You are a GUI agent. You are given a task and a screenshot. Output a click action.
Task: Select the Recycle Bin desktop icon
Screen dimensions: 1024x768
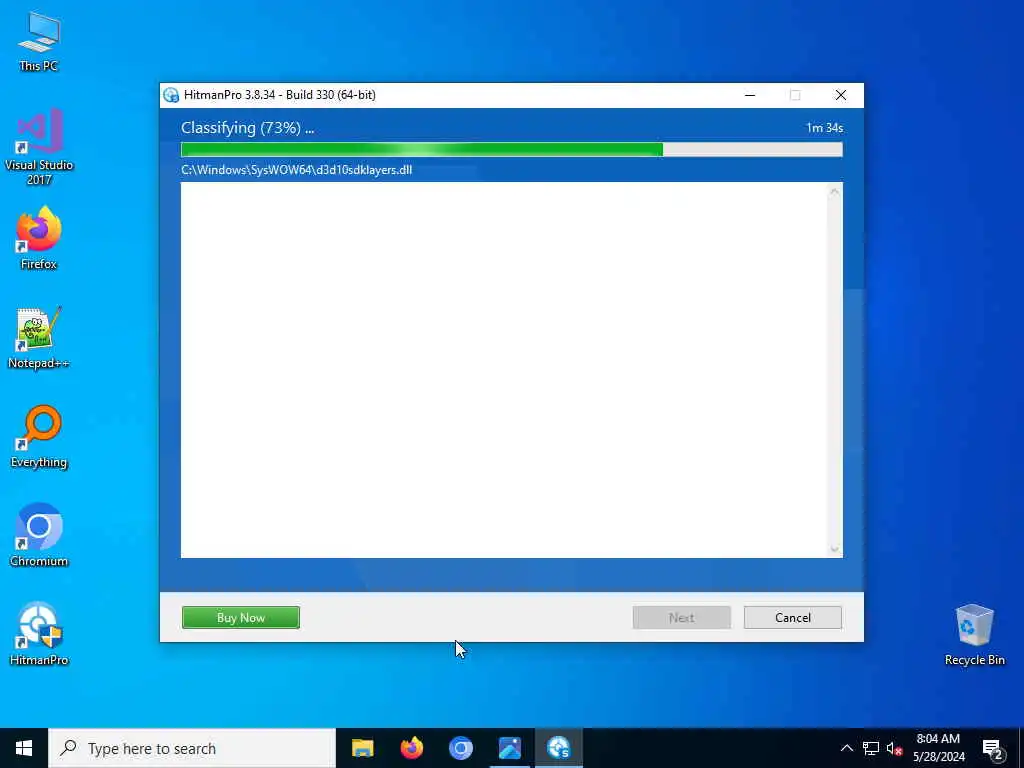pos(974,634)
